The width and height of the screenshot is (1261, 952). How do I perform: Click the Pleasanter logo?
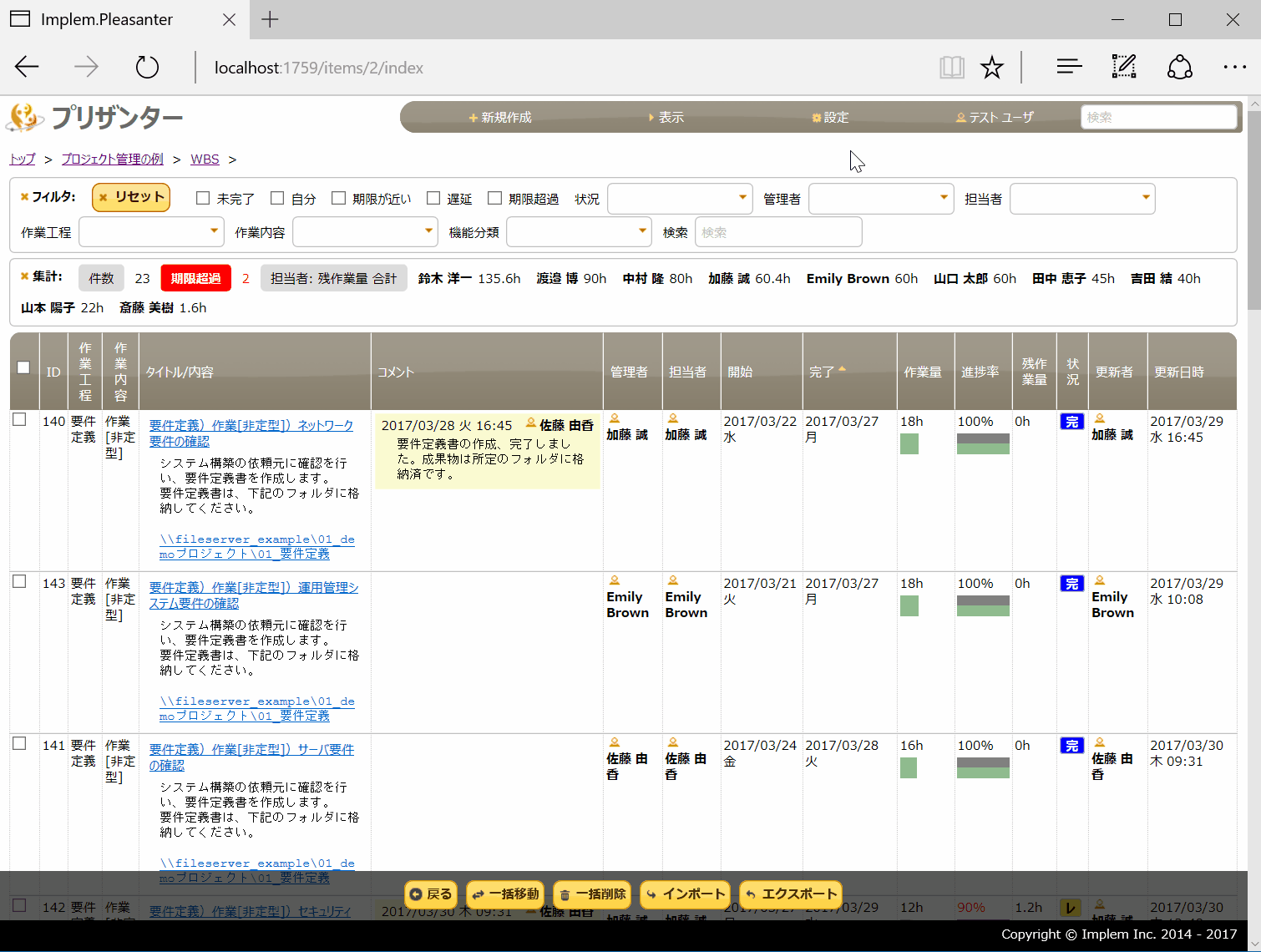coord(94,118)
